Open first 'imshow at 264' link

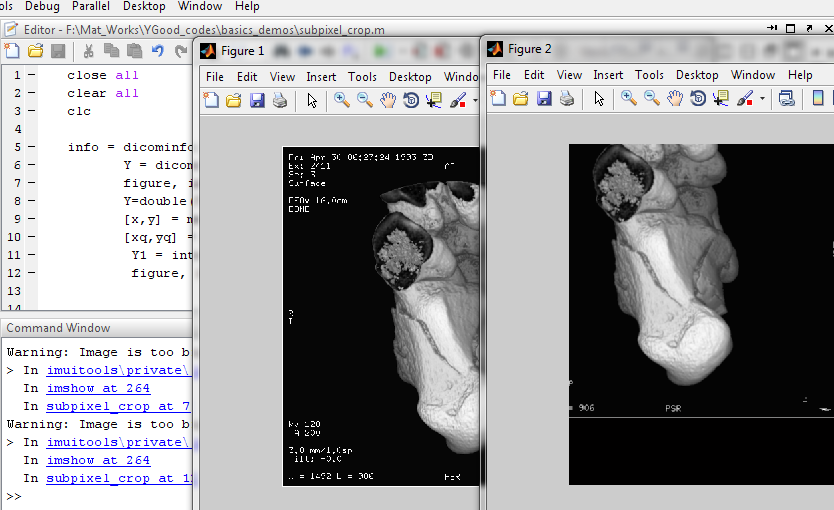(x=98, y=388)
